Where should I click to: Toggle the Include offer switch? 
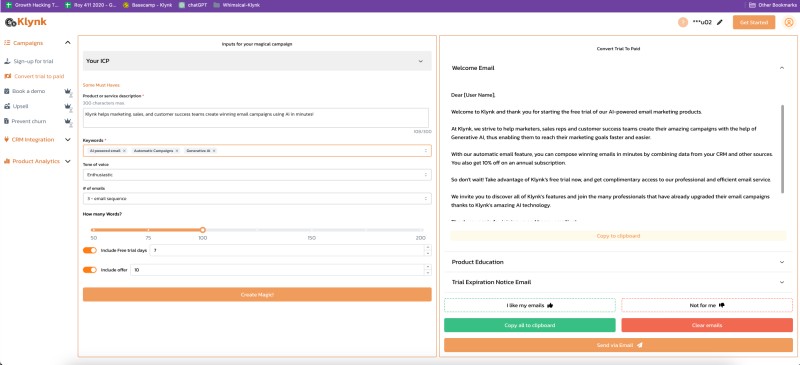pos(90,270)
